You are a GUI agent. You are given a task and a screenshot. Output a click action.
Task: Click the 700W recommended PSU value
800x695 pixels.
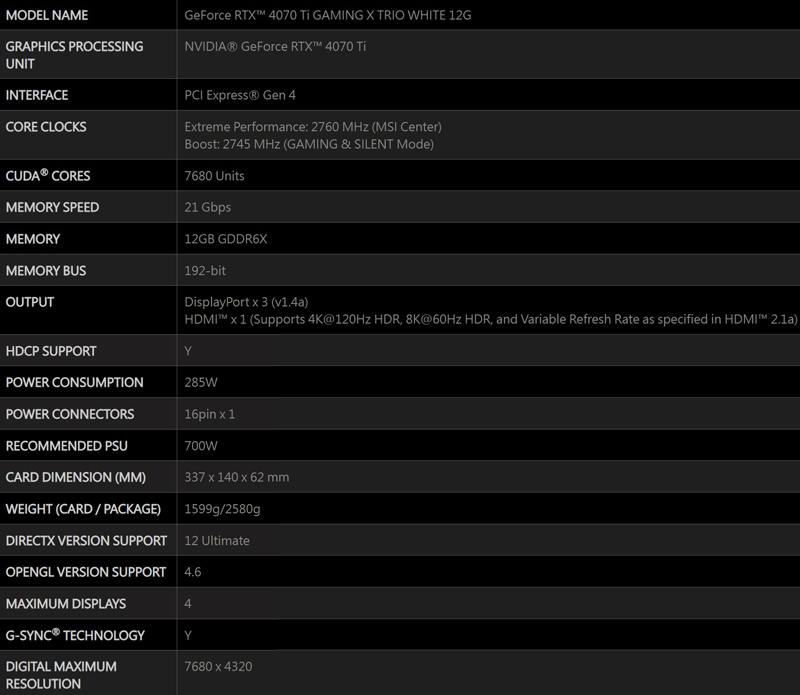tap(201, 445)
